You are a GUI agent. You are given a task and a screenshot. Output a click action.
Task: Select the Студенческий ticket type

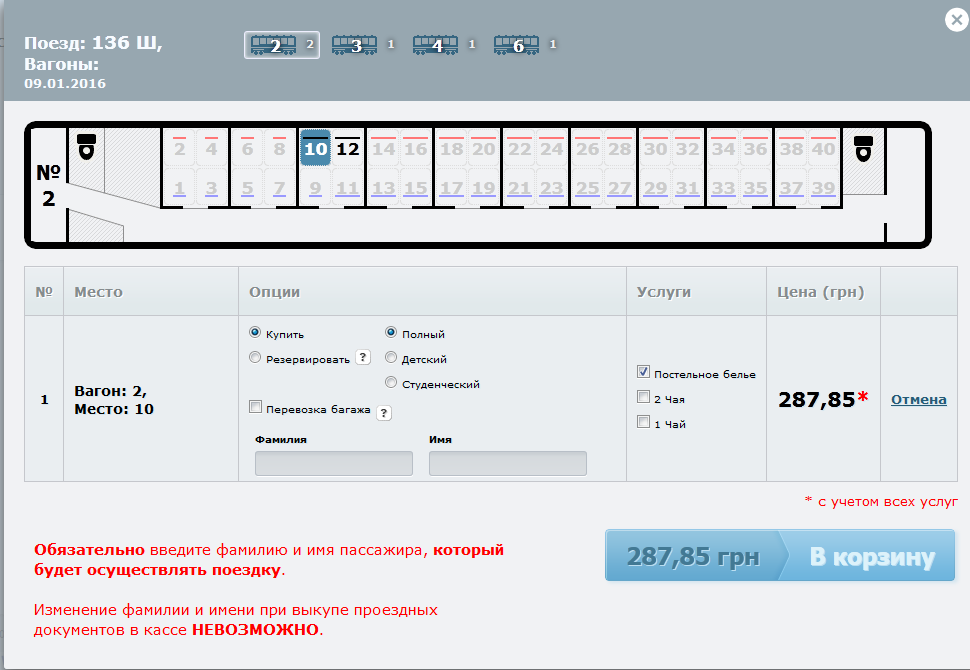point(391,383)
